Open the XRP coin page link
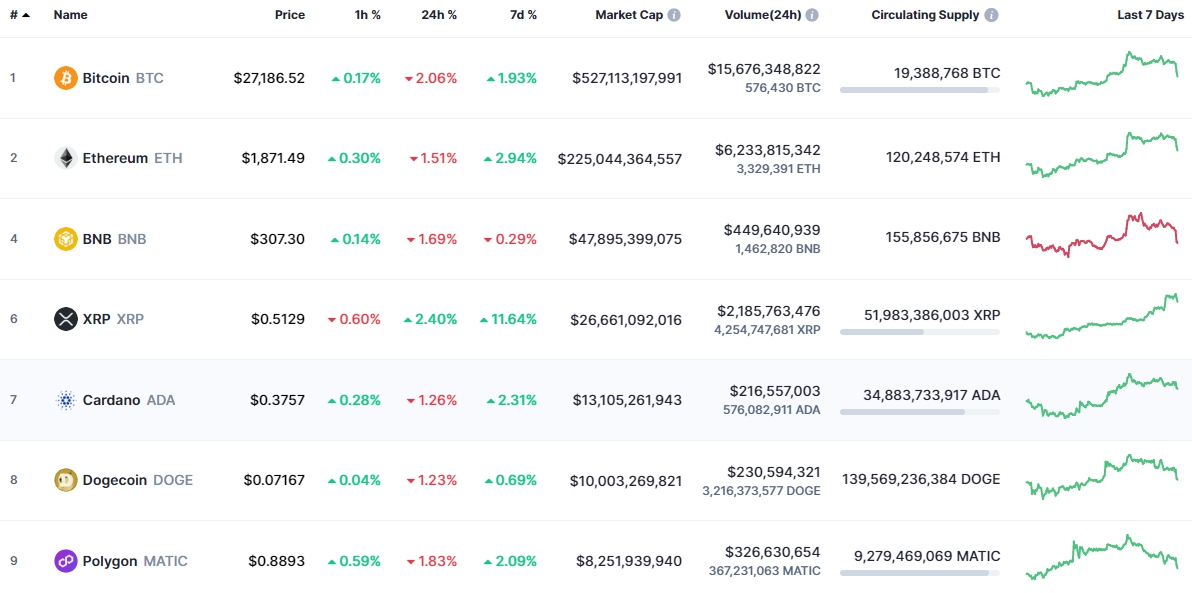The width and height of the screenshot is (1192, 593). pos(99,319)
